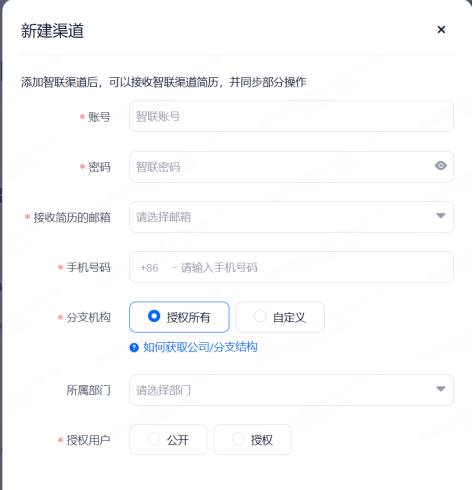Toggle password visibility eye icon
Image resolution: width=473 pixels, height=490 pixels.
[440, 166]
